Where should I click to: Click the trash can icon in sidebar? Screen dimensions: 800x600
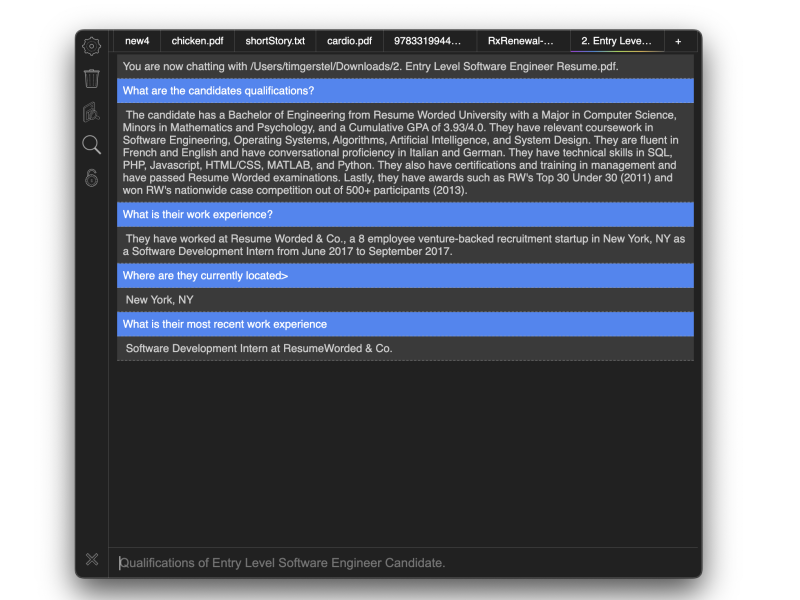91,79
